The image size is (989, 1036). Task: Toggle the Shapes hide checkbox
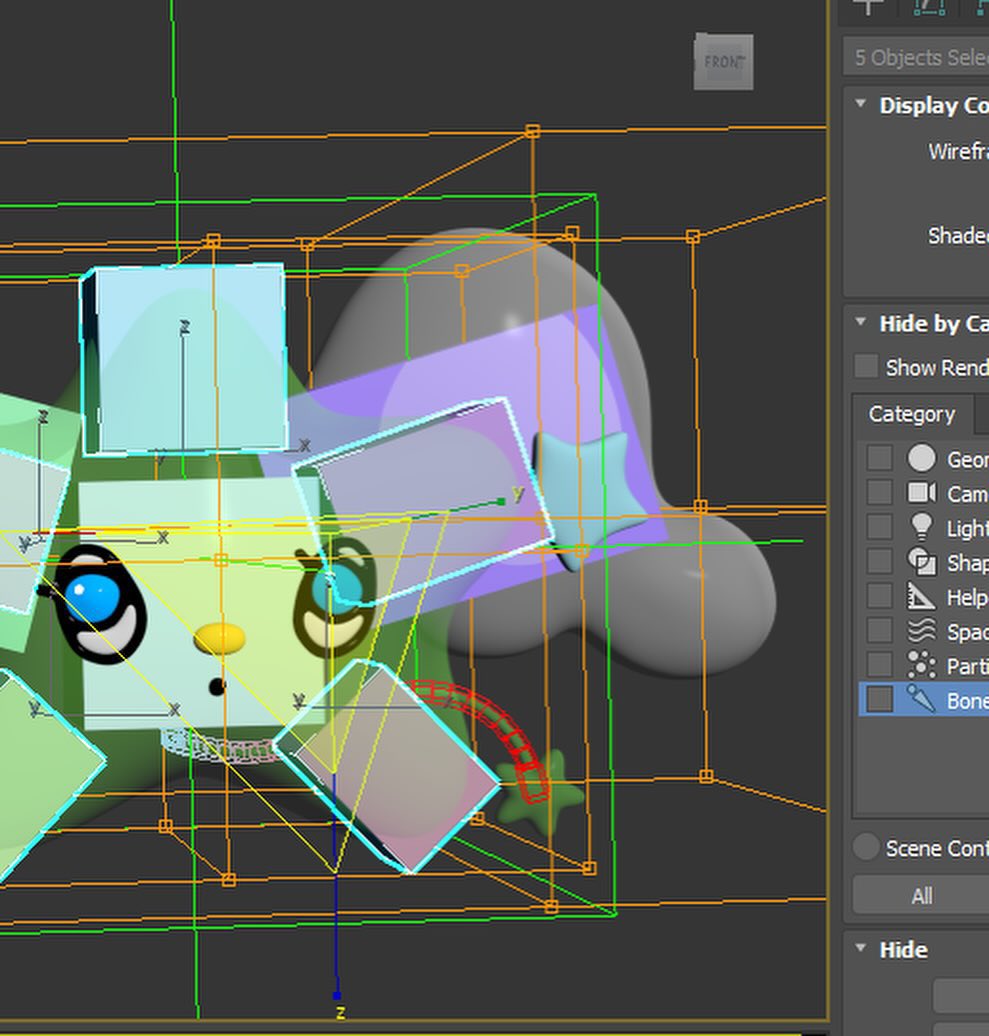point(879,562)
